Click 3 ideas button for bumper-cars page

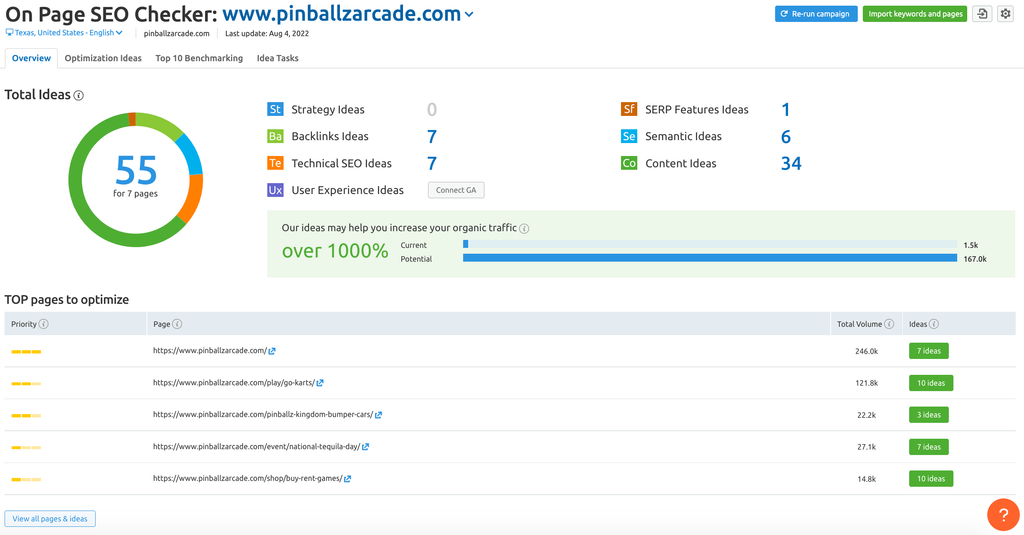[x=929, y=415]
